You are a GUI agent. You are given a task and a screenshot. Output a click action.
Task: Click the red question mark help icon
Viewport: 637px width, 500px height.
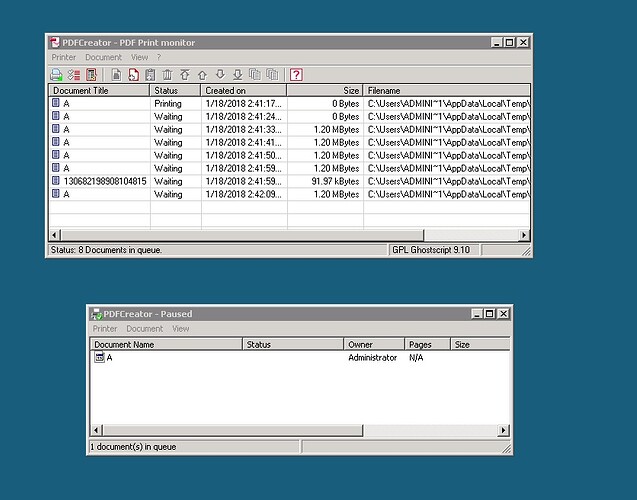(296, 75)
